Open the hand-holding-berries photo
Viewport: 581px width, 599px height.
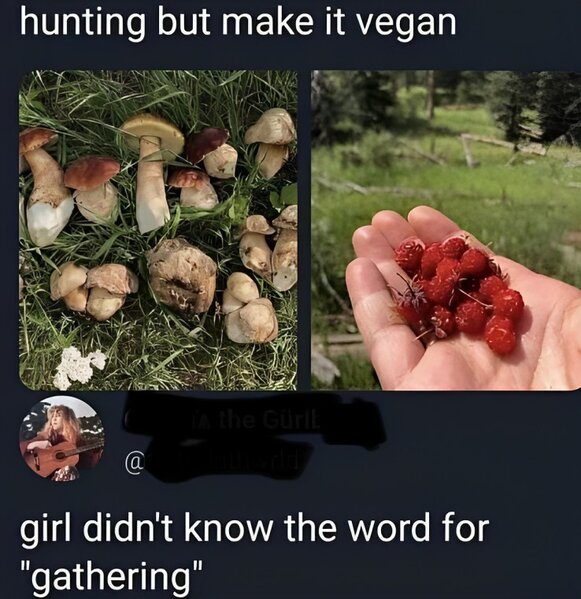pyautogui.click(x=446, y=230)
